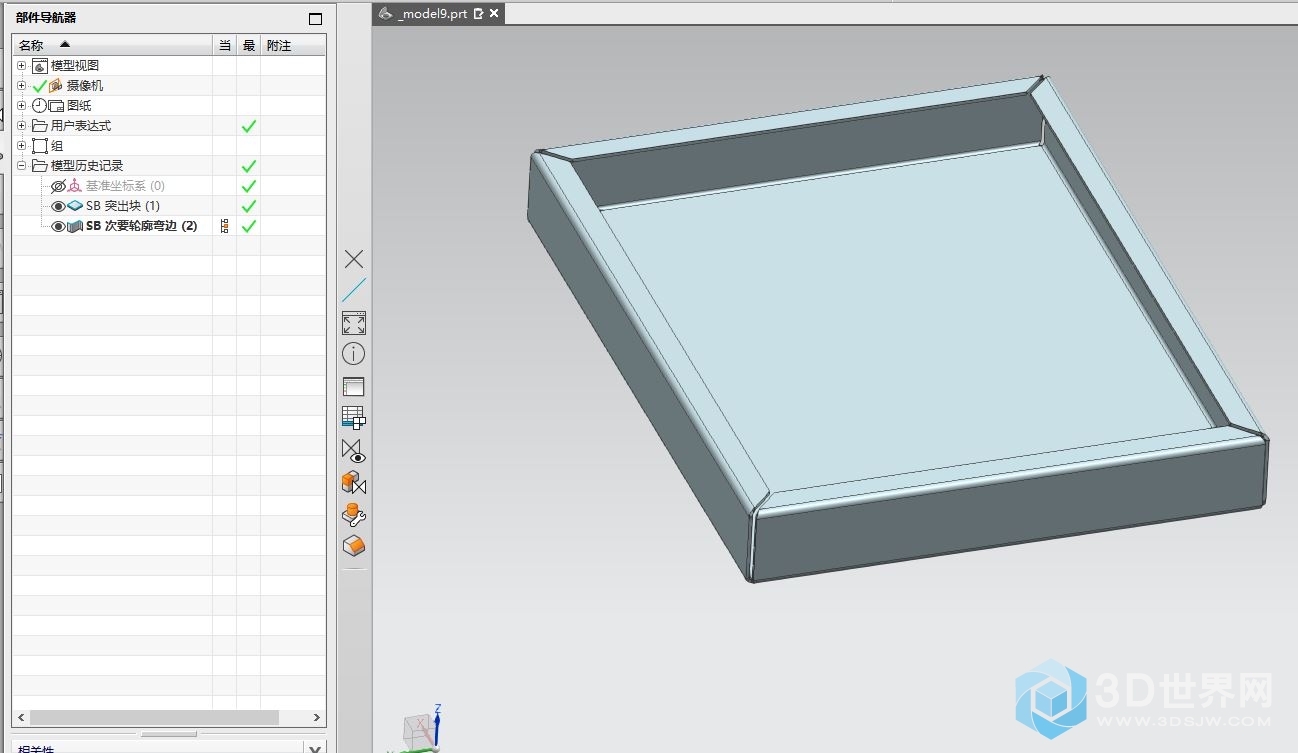
Task: Expand the 图纸 node
Action: coord(22,105)
